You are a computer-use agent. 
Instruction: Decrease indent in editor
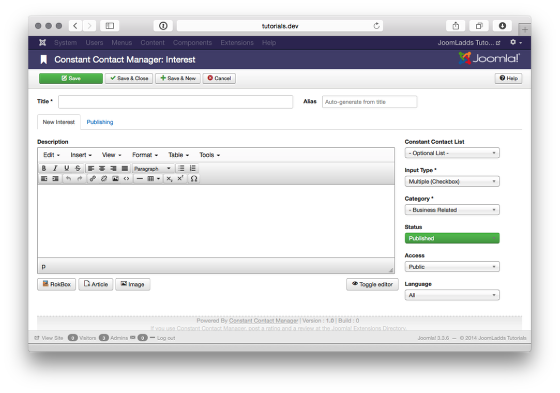tap(44, 178)
